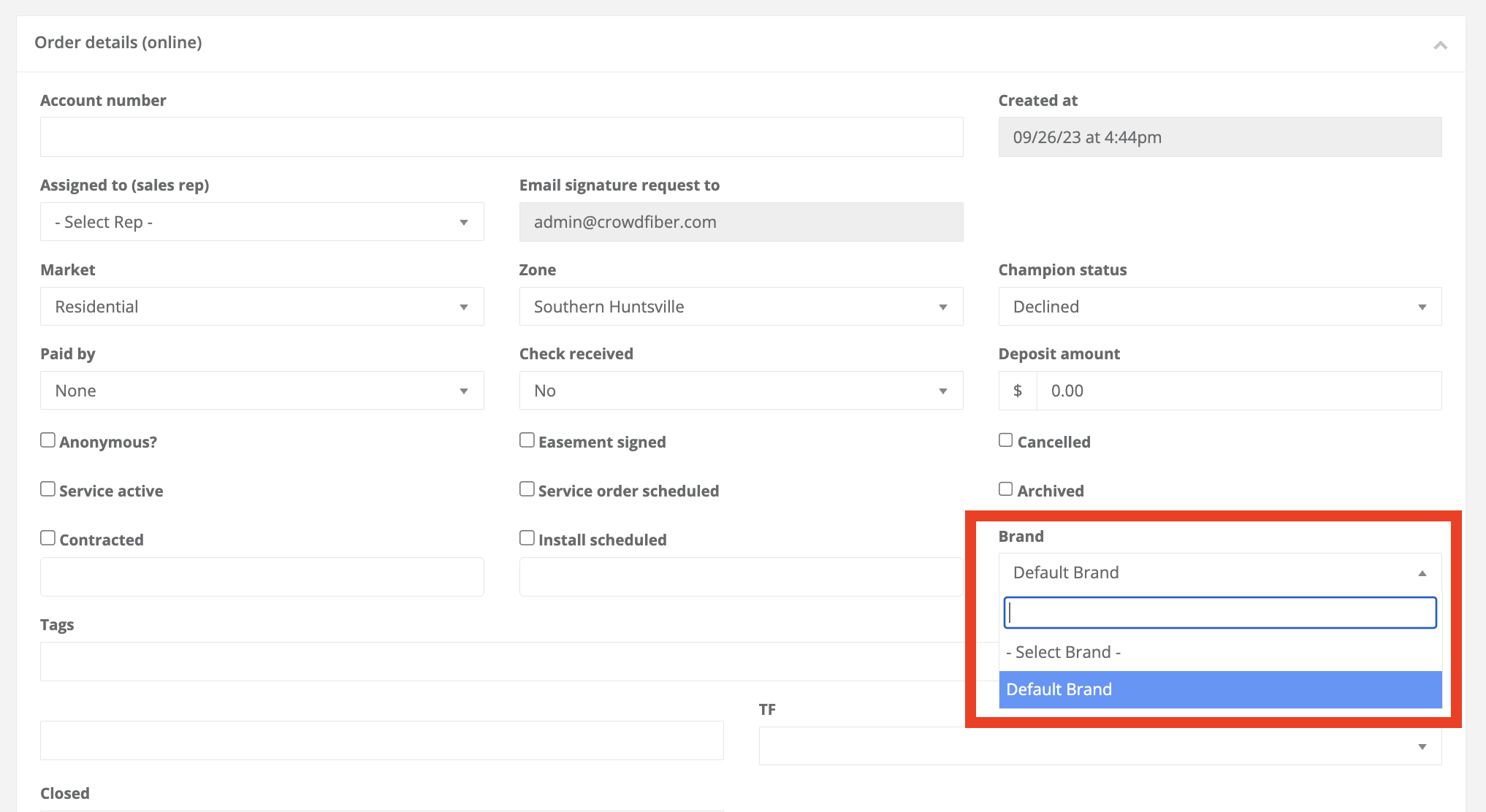Collapse the Order details panel chevron
Screen dimensions: 1486x812
coord(1440,45)
